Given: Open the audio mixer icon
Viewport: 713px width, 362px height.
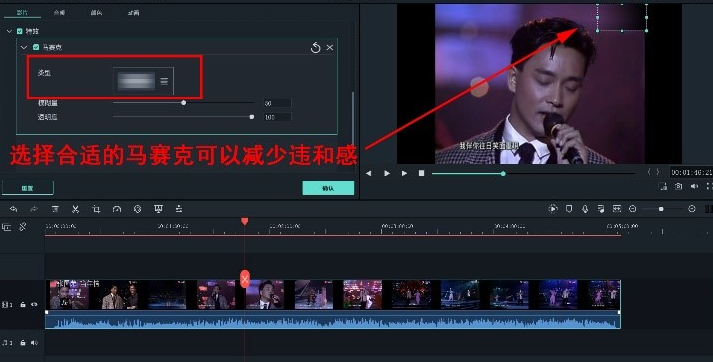Looking at the screenshot, I should tap(601, 209).
